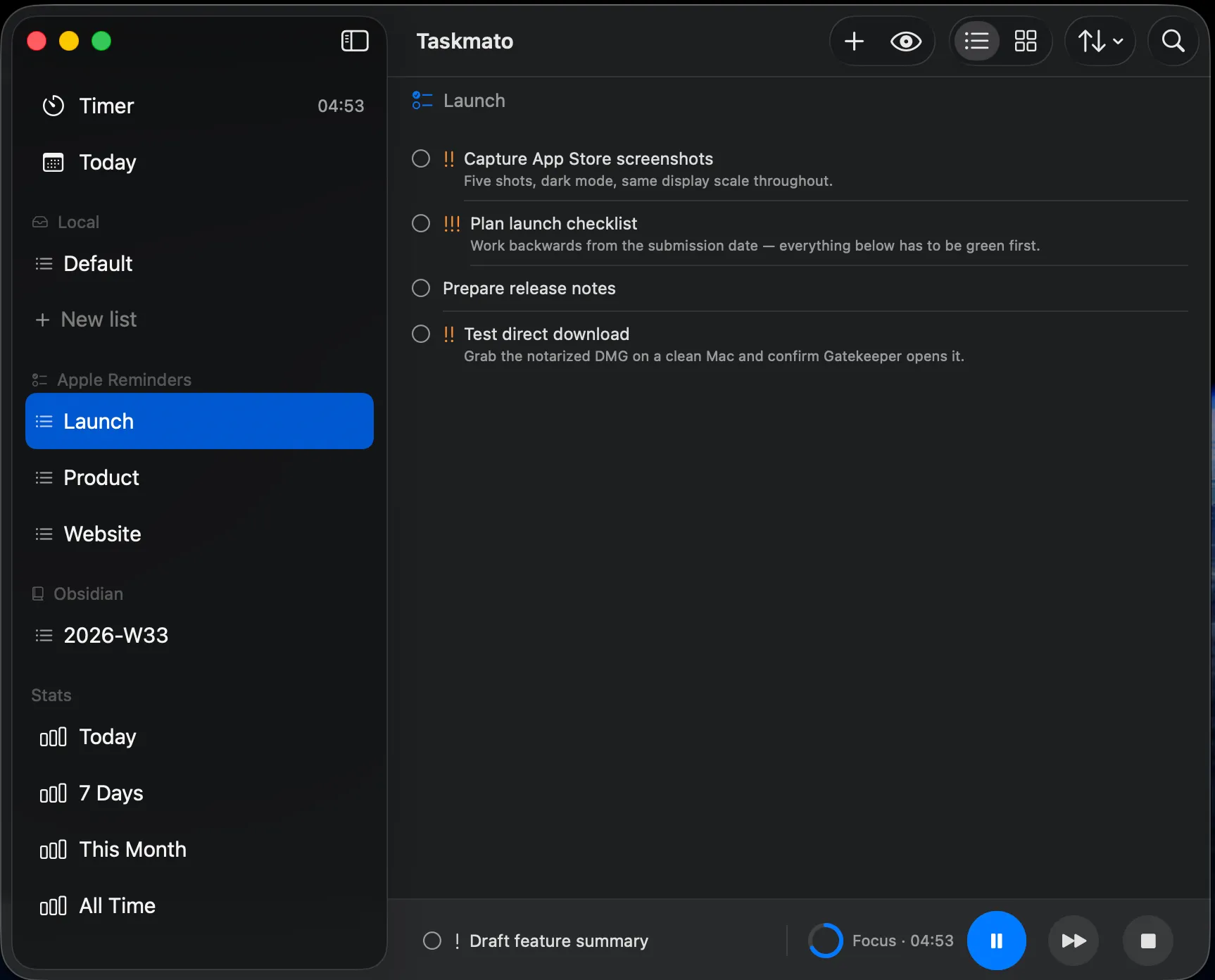
Task: Click the Draft feature summary timer task
Action: tap(559, 941)
